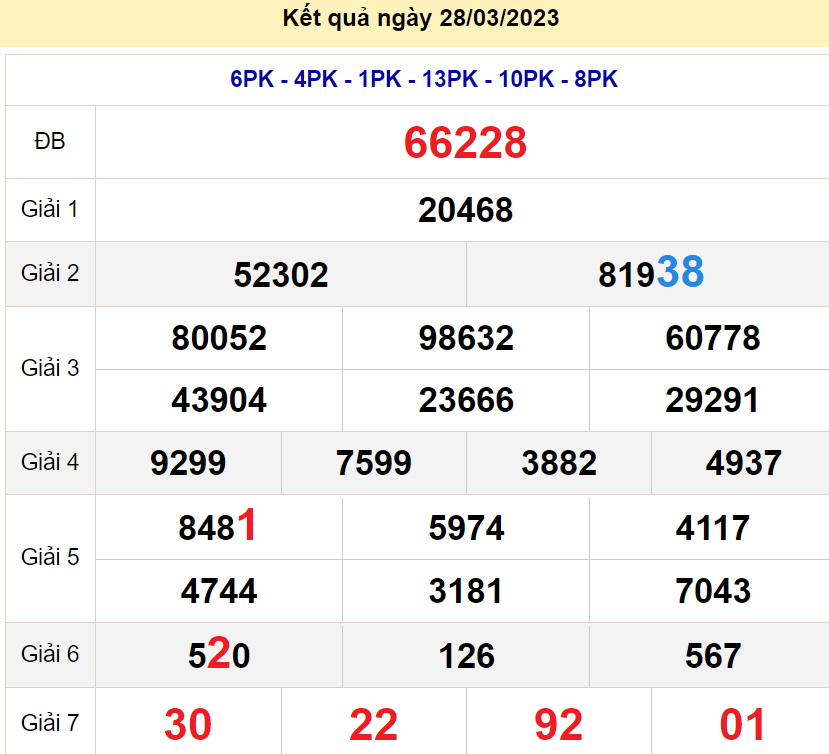Click the Giải 4 number 4937

(x=743, y=463)
